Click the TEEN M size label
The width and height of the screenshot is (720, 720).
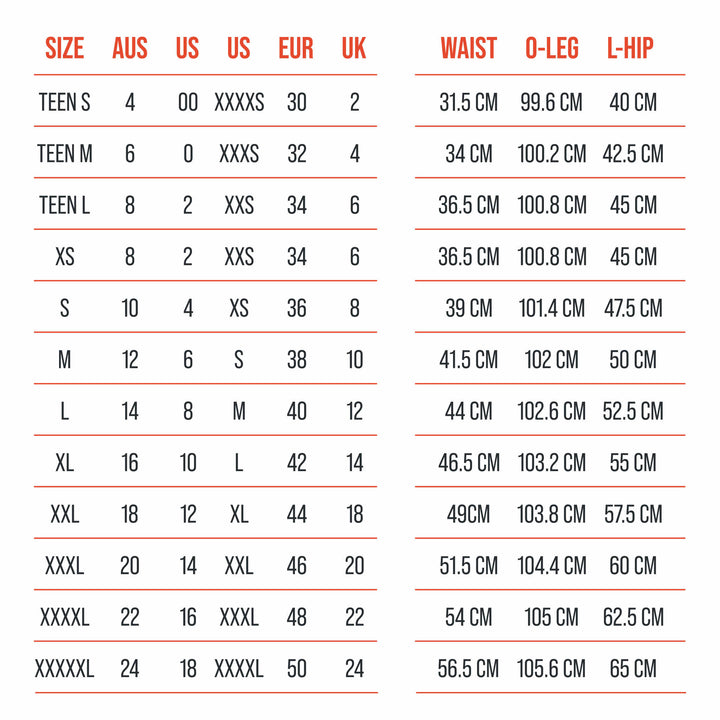(x=64, y=154)
